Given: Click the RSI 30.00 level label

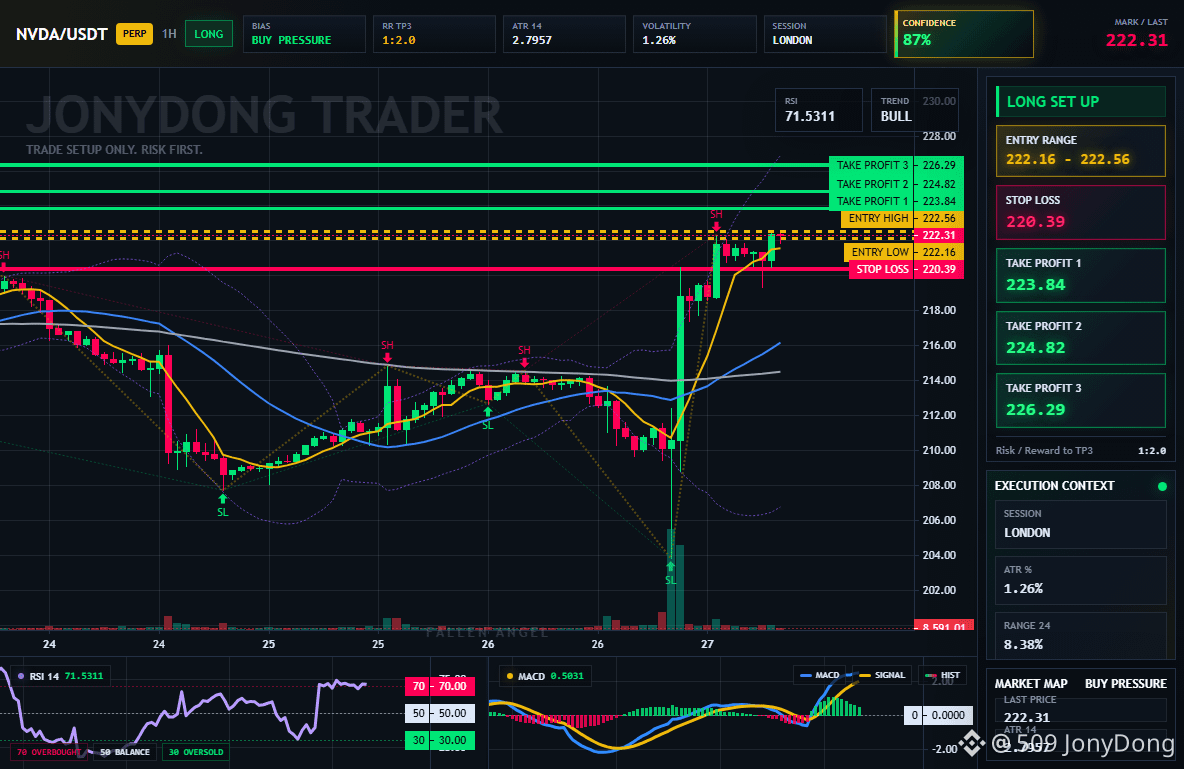Looking at the screenshot, I should point(440,740).
